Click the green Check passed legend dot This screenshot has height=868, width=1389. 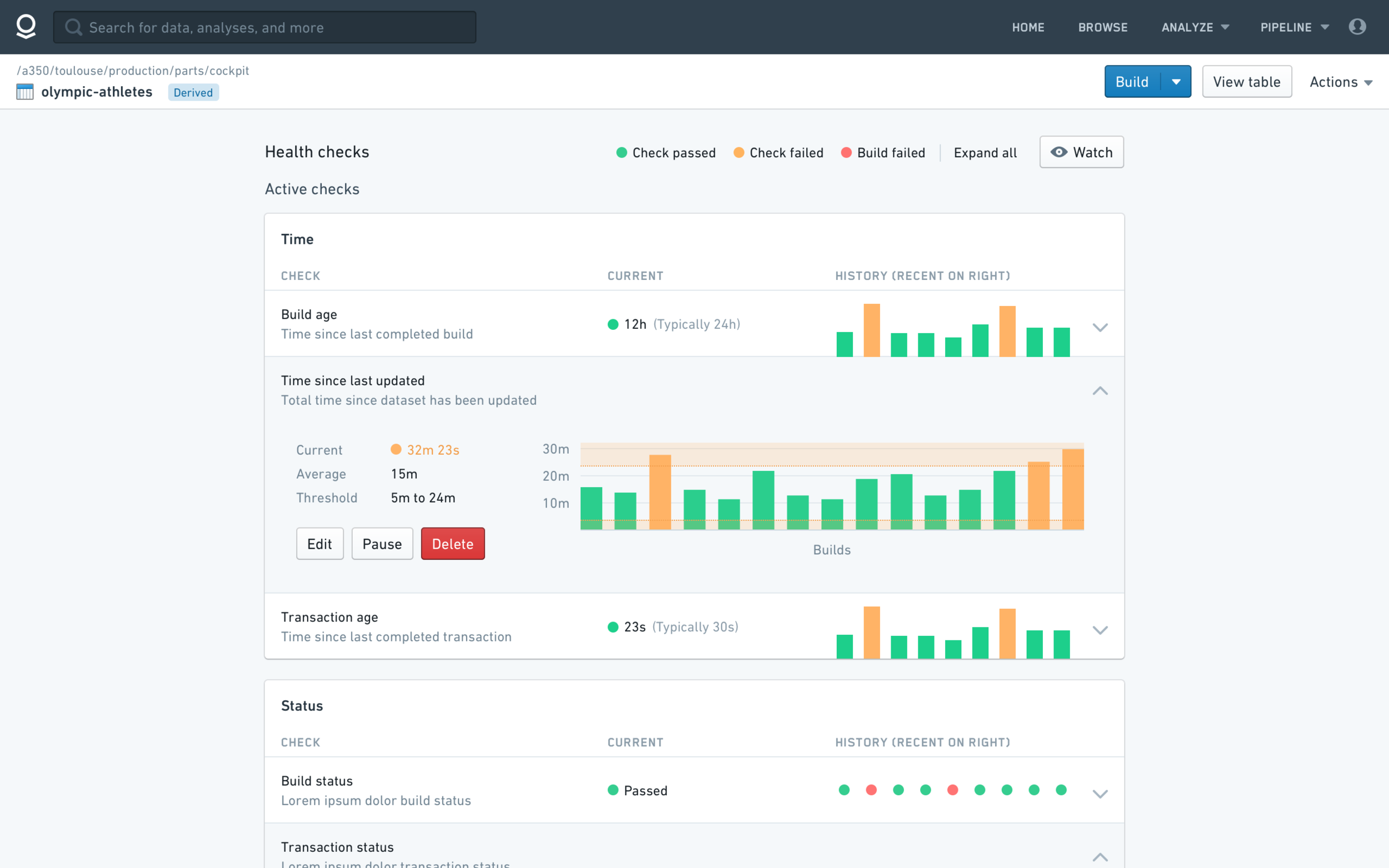point(621,153)
